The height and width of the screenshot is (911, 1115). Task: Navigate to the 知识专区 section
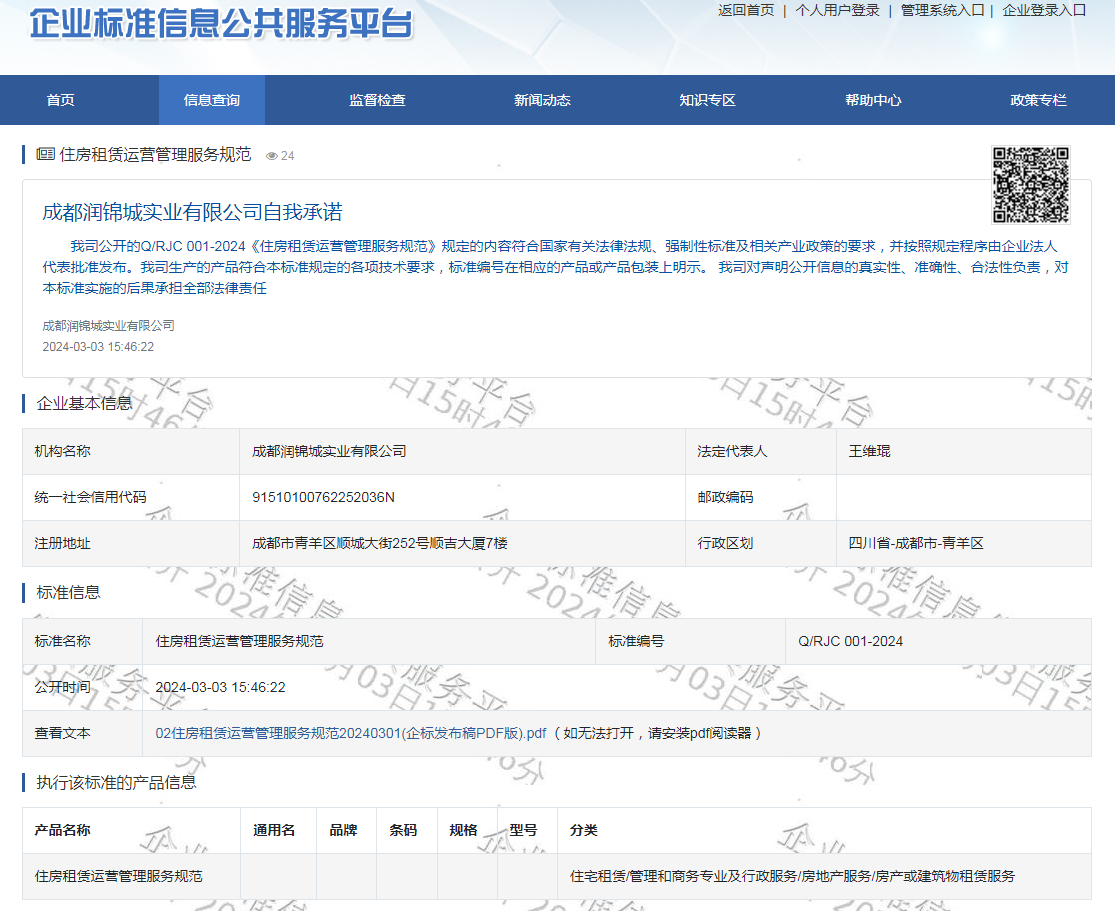click(x=707, y=100)
